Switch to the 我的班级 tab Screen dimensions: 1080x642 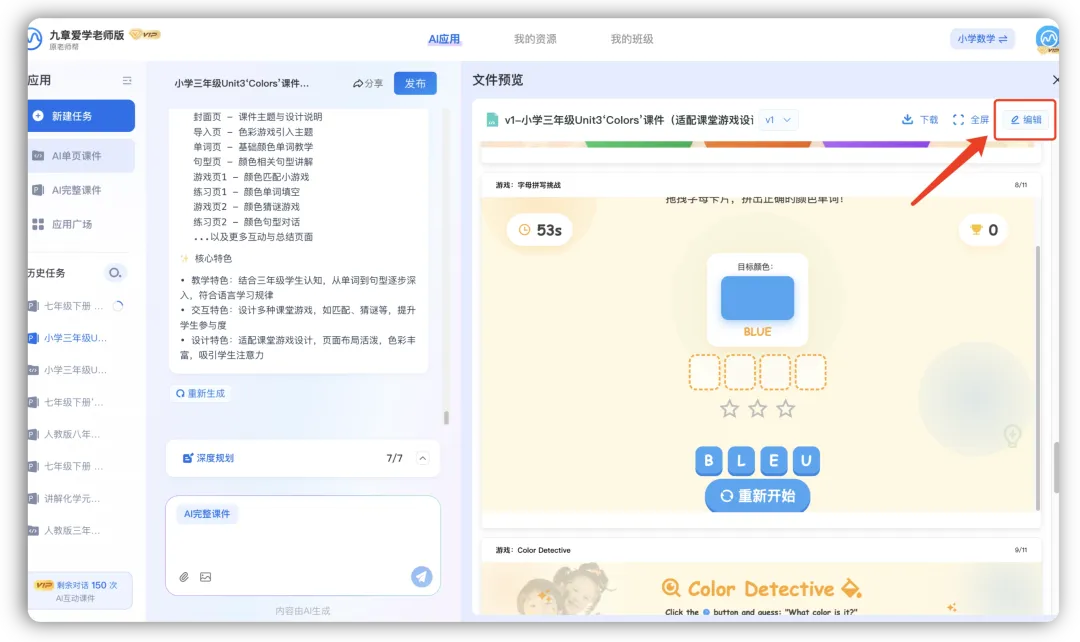click(x=632, y=39)
